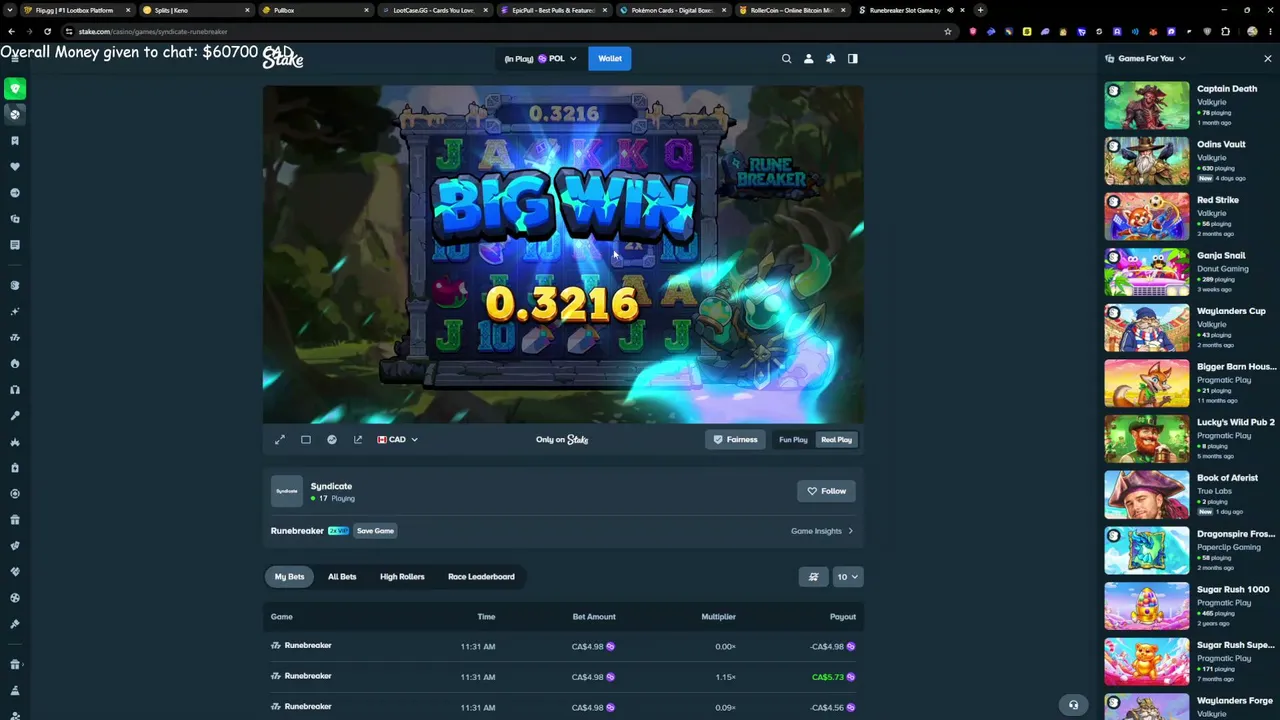Switch to theatre mode view
This screenshot has height=720, width=1280.
click(x=306, y=439)
